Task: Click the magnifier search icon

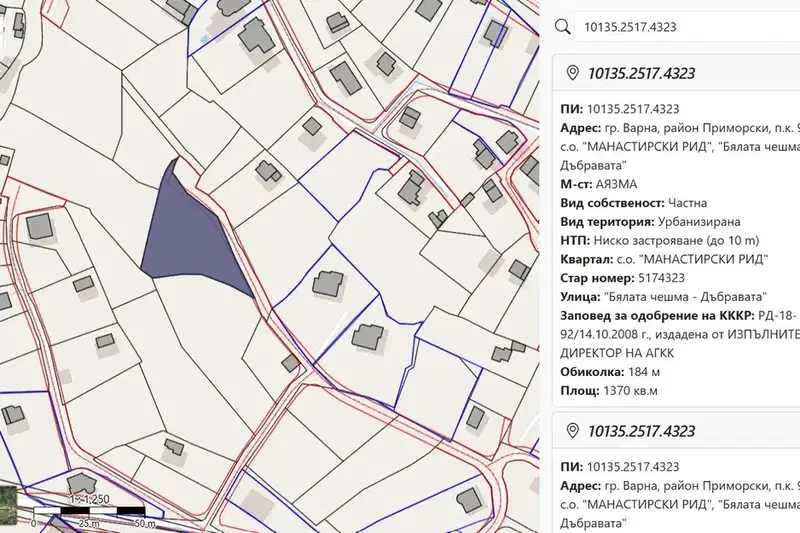Action: coord(562,27)
